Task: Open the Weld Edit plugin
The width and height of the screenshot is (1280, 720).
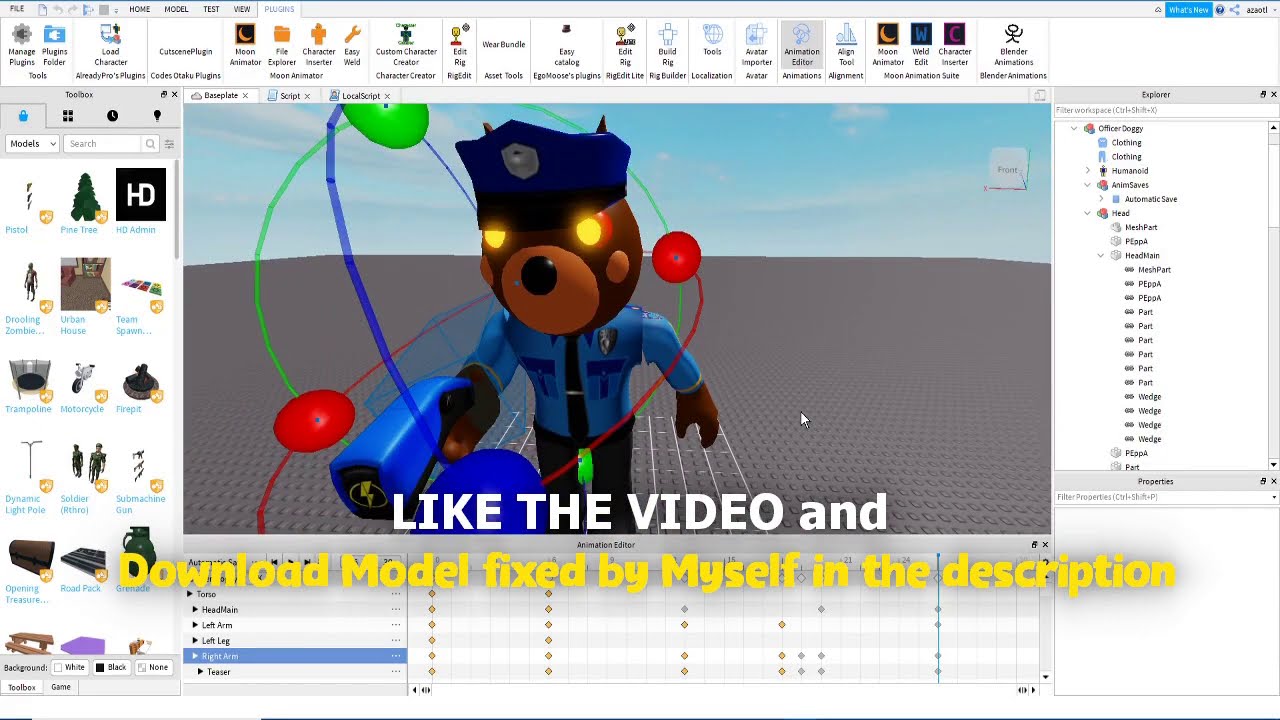Action: (921, 46)
